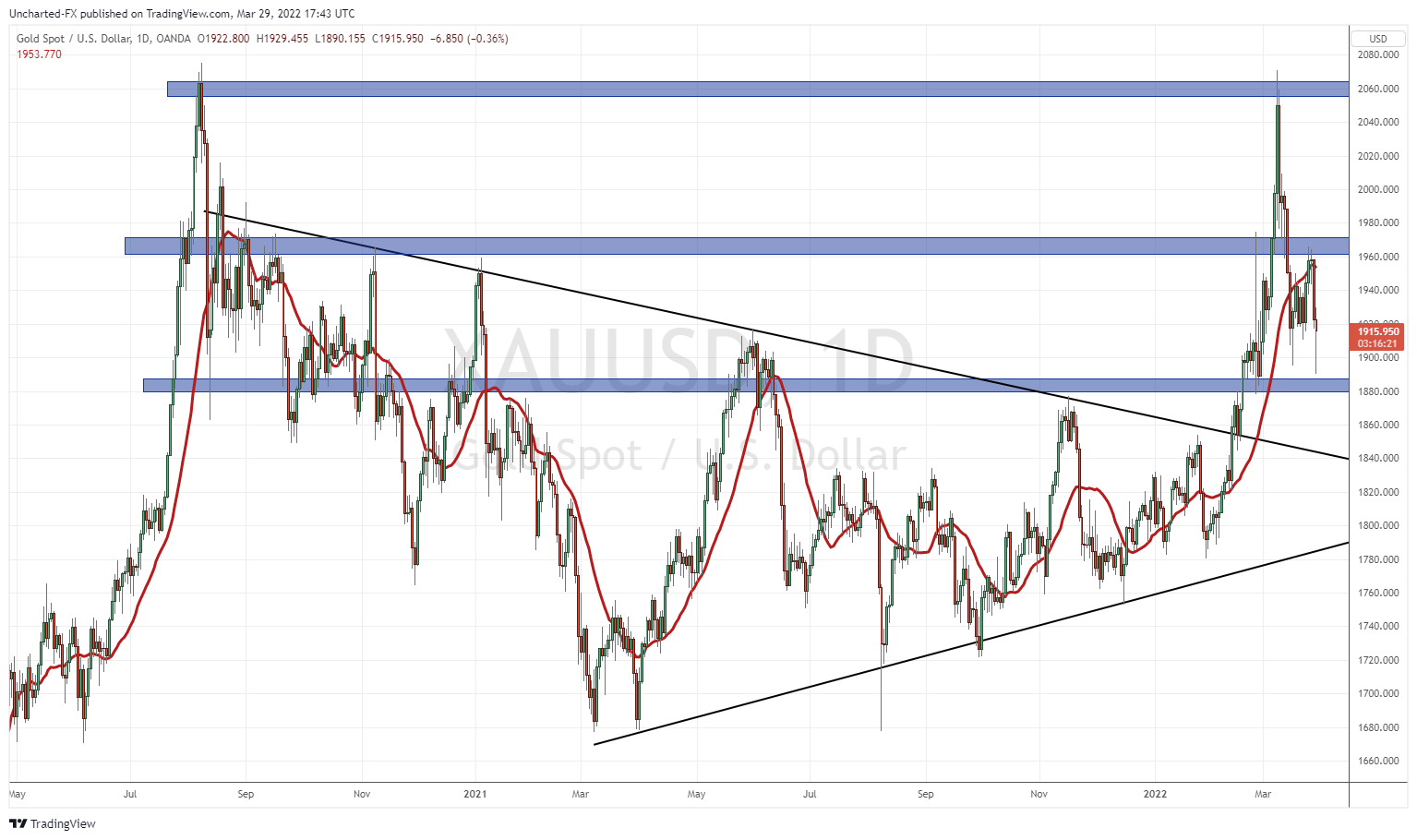Screen dimensions: 1417x840
Task: Select the descending black trendline
Action: [x=775, y=335]
